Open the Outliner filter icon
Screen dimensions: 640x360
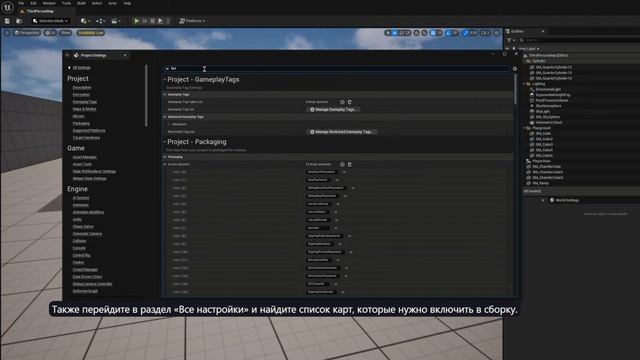[x=509, y=40]
